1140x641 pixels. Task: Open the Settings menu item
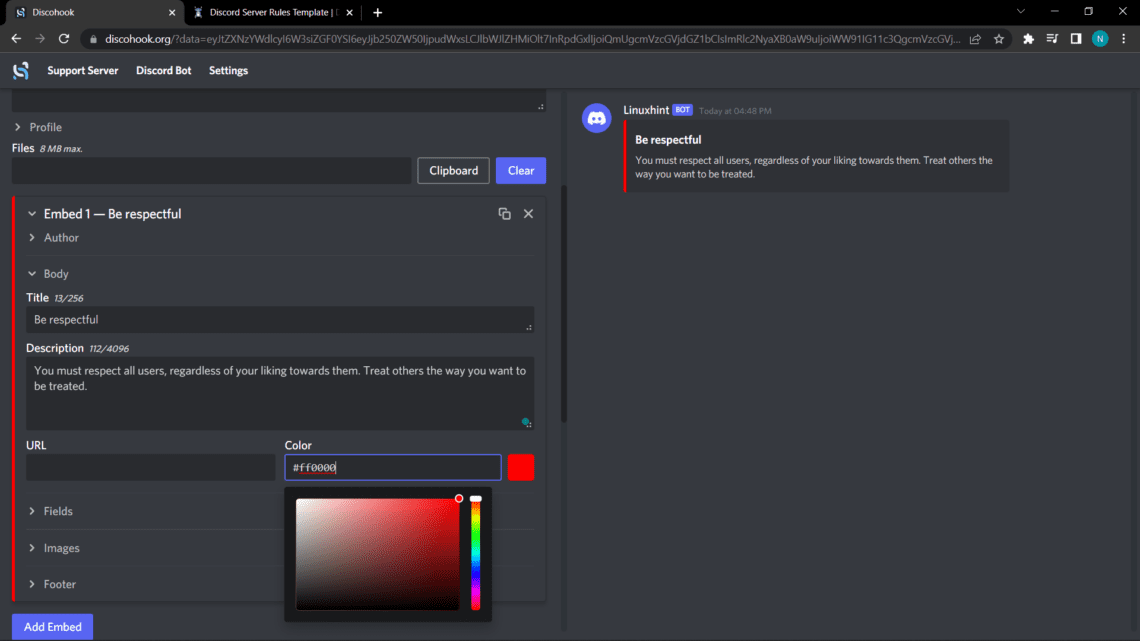tap(228, 70)
